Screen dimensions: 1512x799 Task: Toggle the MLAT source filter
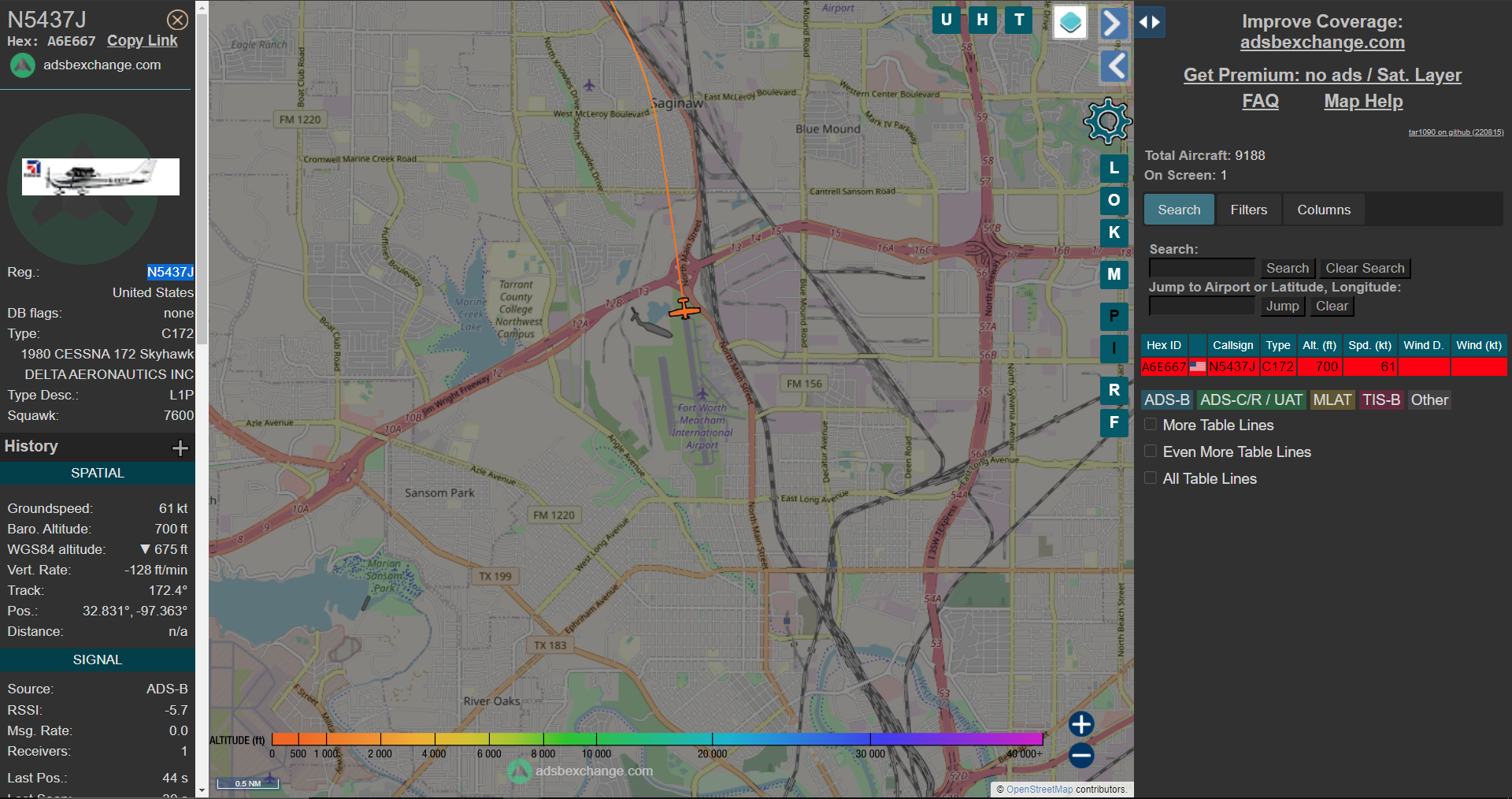tap(1332, 399)
